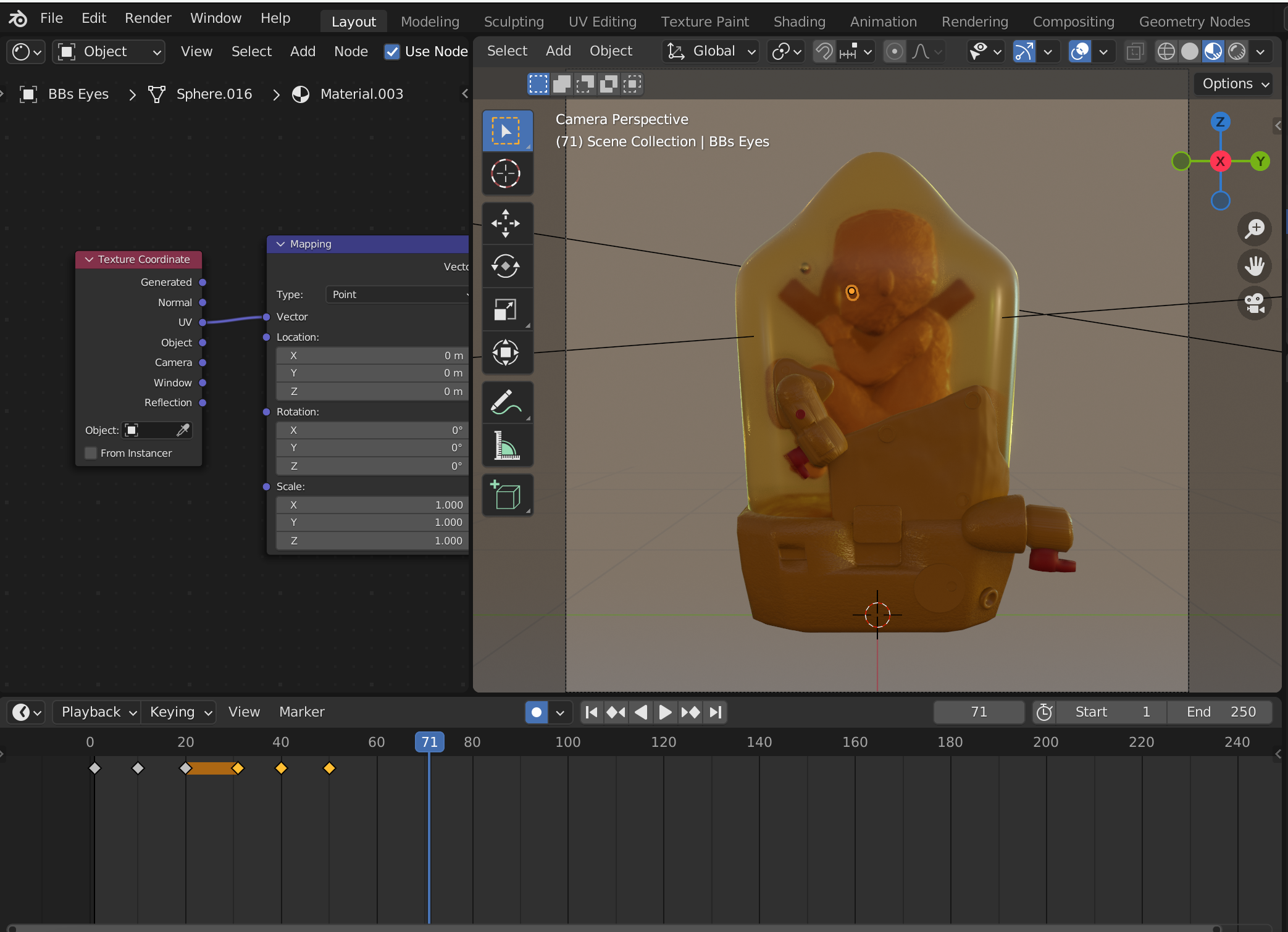Open the Mapping Type Point dropdown
Screen dimensions: 1288x932
click(397, 294)
